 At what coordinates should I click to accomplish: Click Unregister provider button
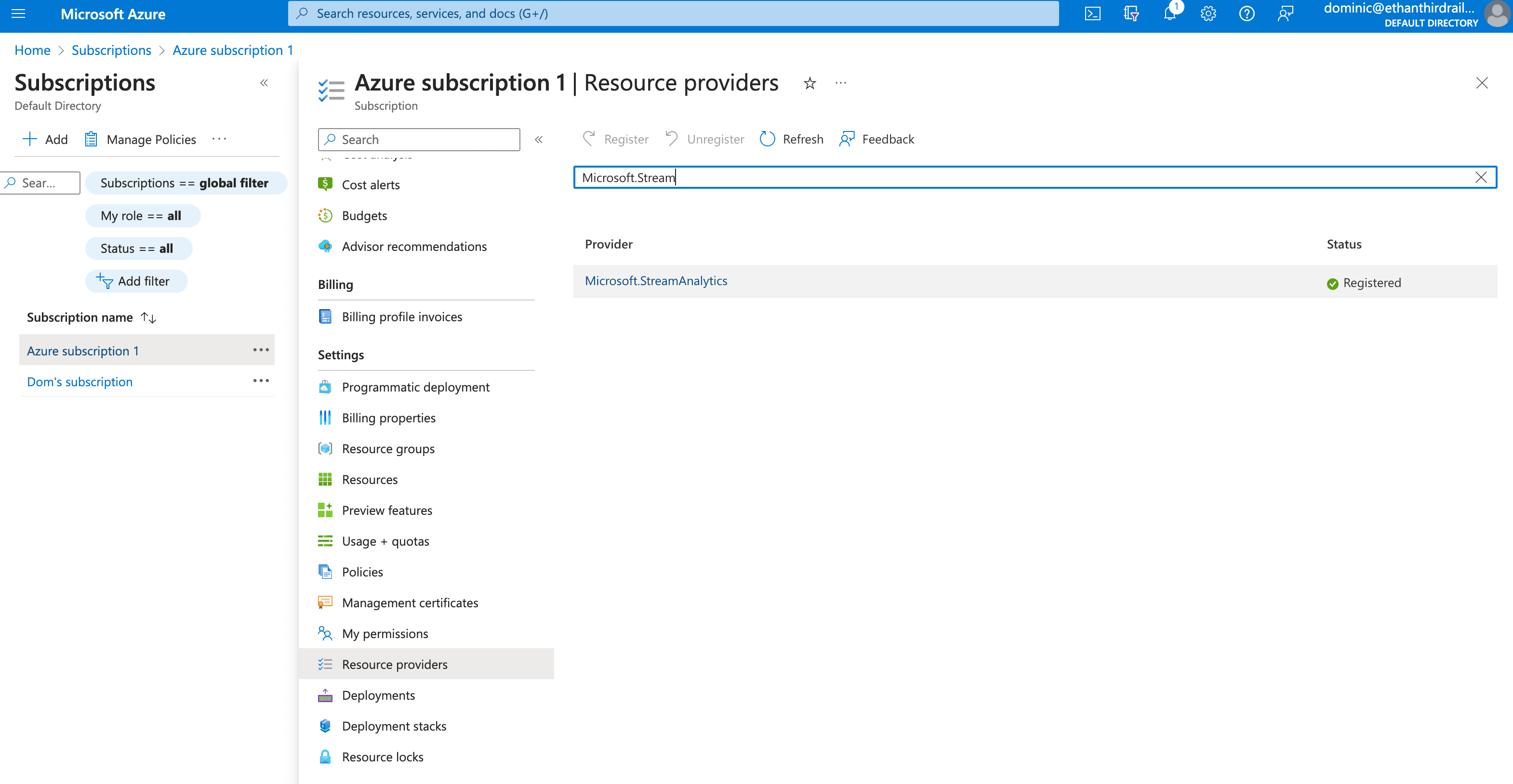click(704, 139)
